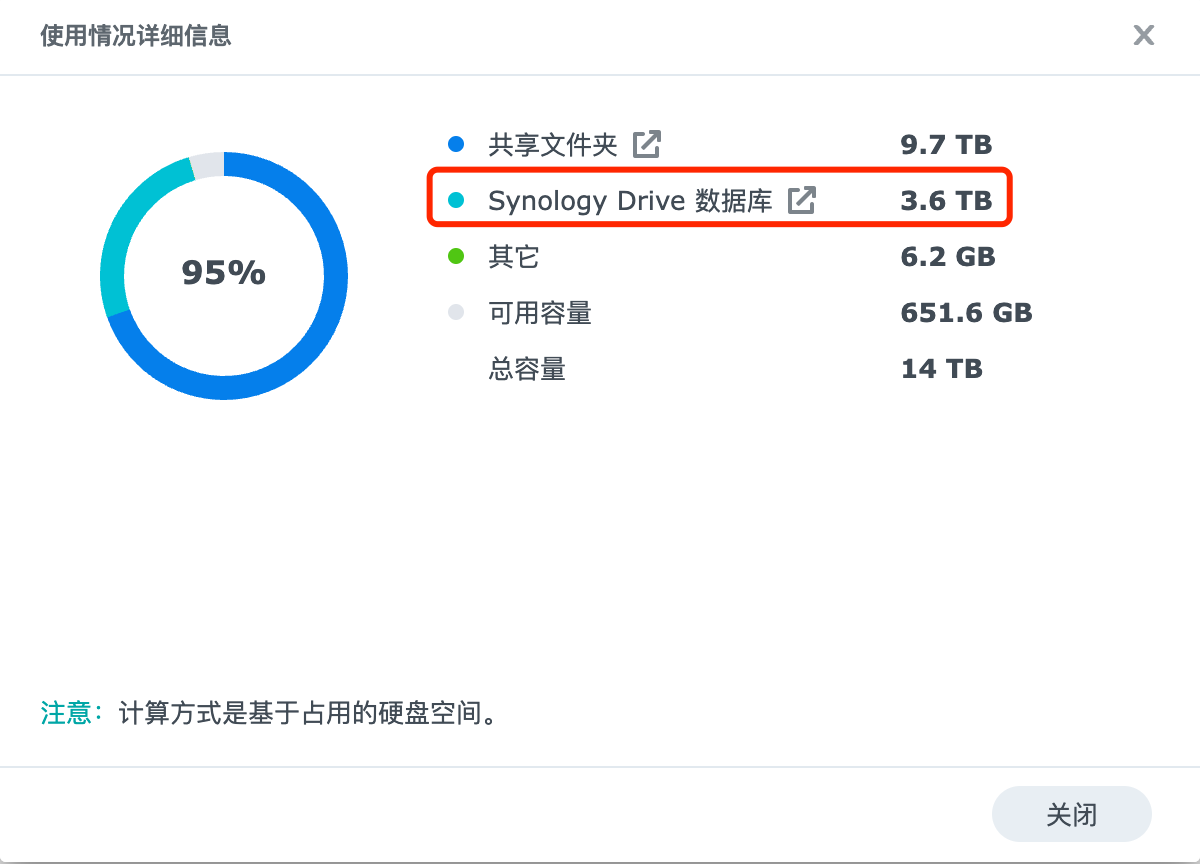Click the 651.6 GB available capacity value
The image size is (1200, 864).
click(x=966, y=313)
